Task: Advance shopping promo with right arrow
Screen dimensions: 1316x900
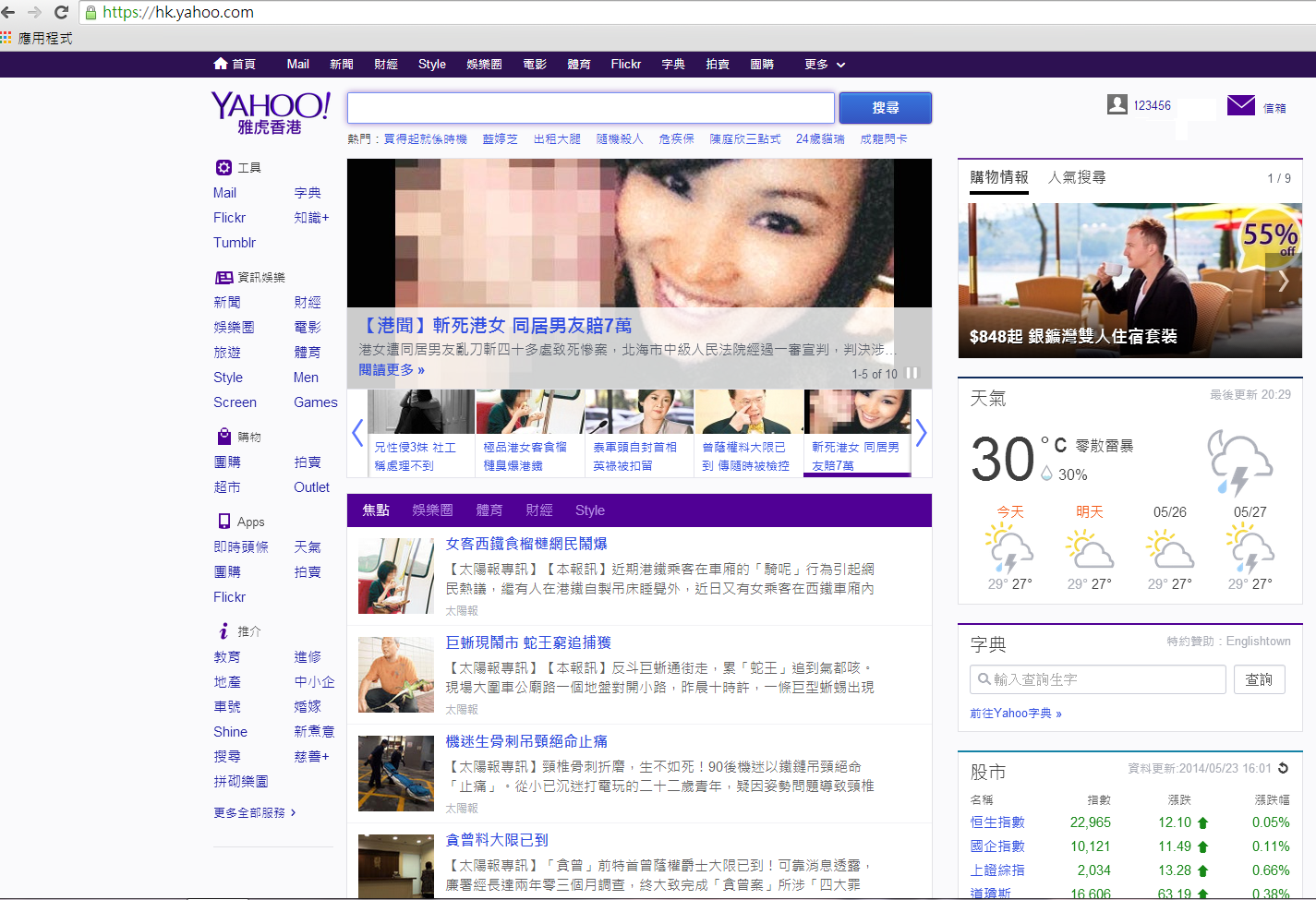Action: pyautogui.click(x=1283, y=281)
